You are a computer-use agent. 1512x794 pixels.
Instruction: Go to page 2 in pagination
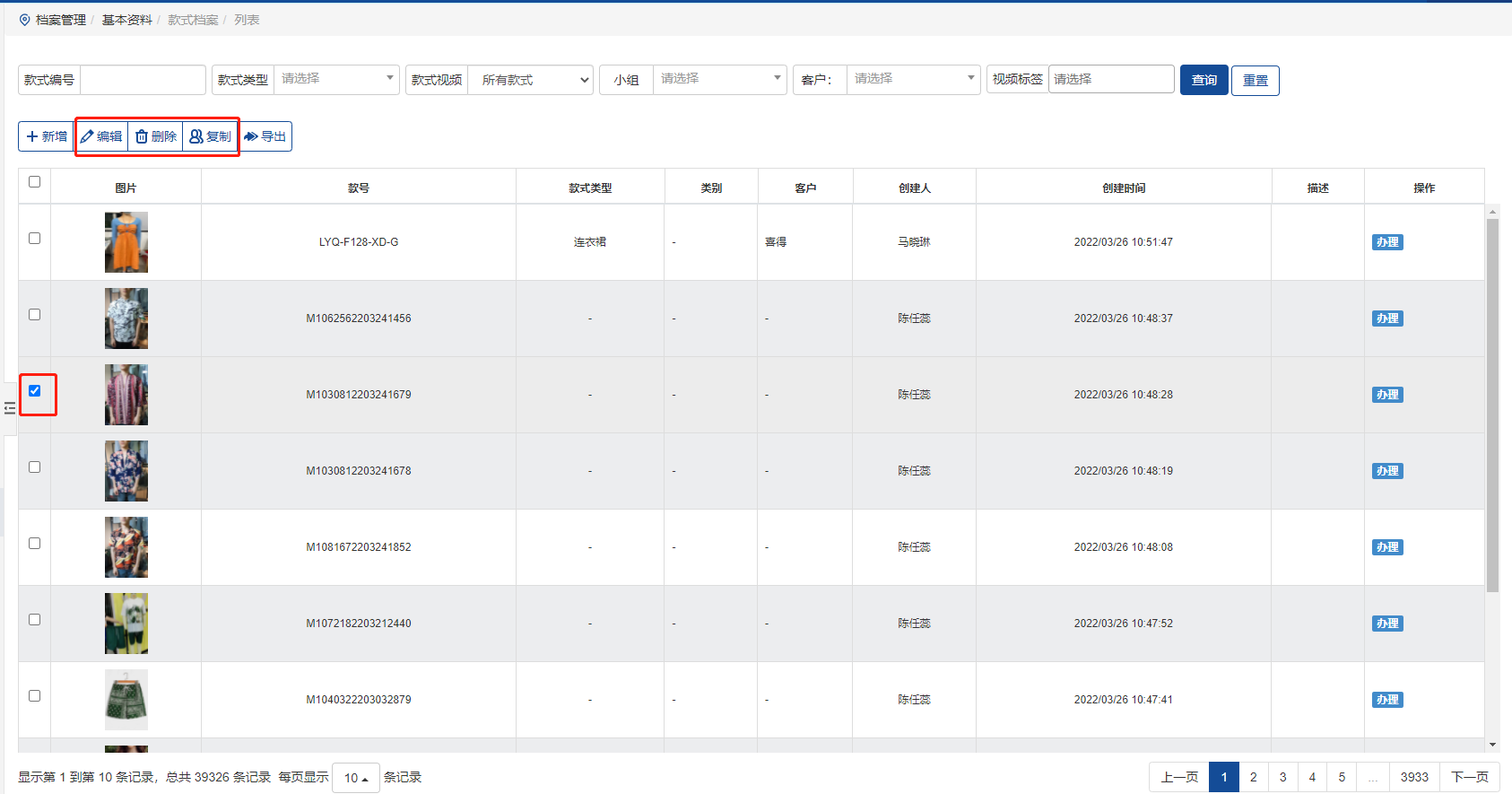click(x=1253, y=777)
